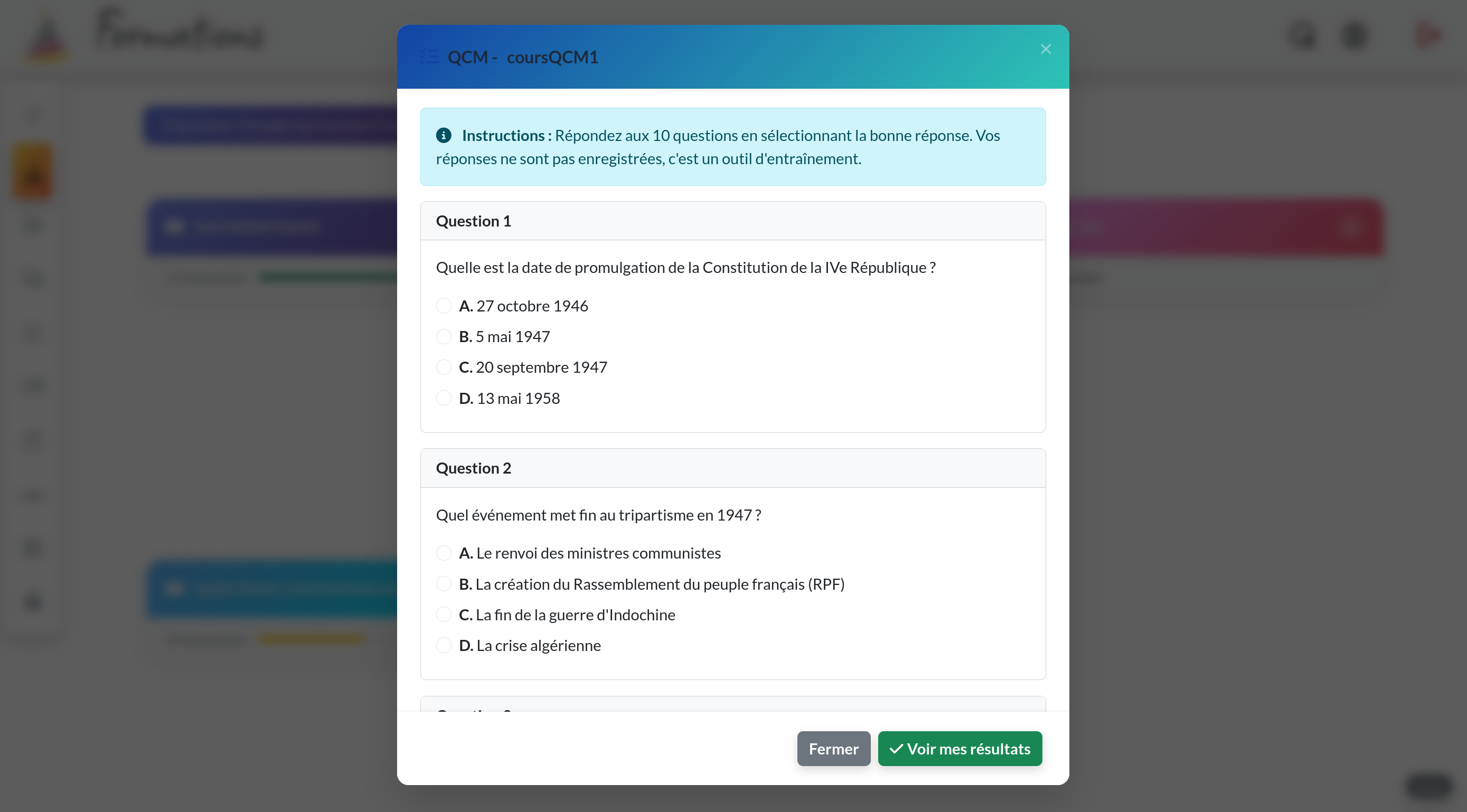Click the 'QCM - coursQCM1' modal title
This screenshot has height=812, width=1467.
pos(522,57)
